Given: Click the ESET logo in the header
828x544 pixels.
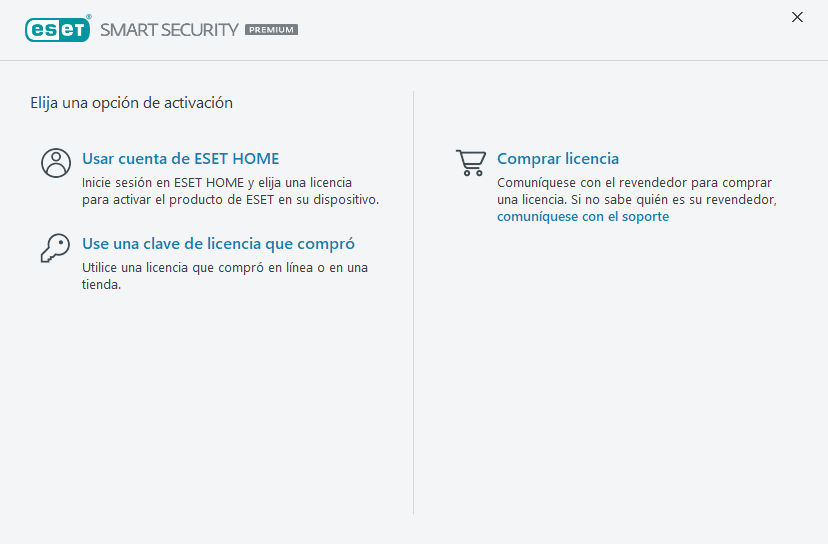Looking at the screenshot, I should pos(57,29).
